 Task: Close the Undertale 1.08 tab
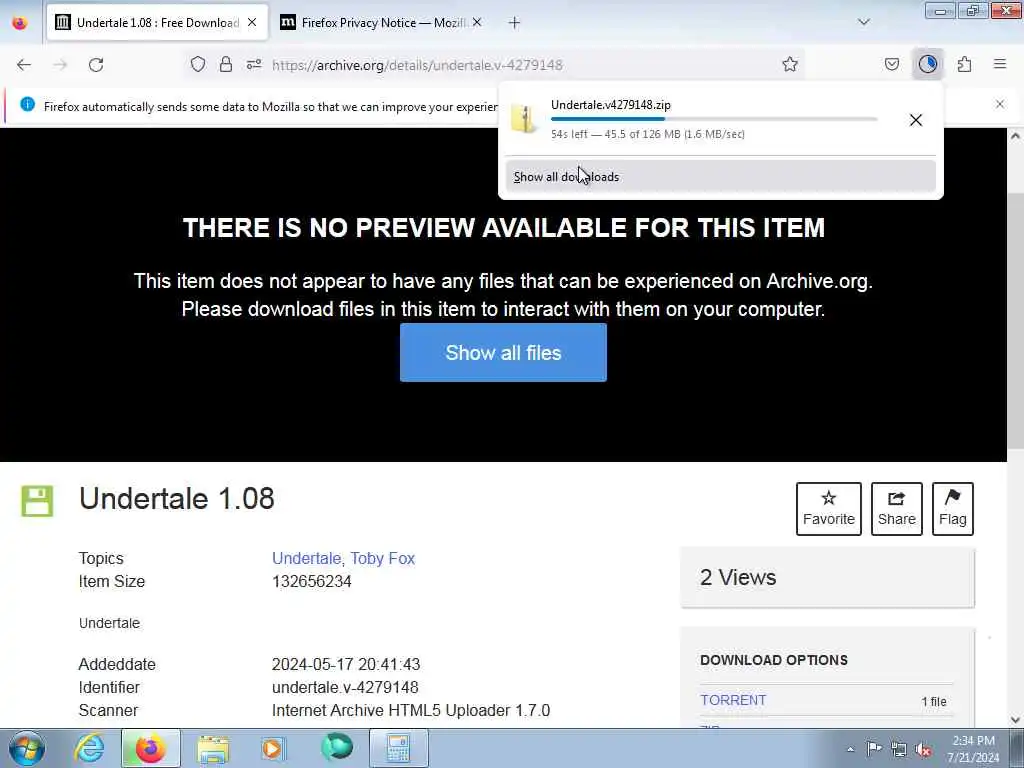click(x=252, y=23)
